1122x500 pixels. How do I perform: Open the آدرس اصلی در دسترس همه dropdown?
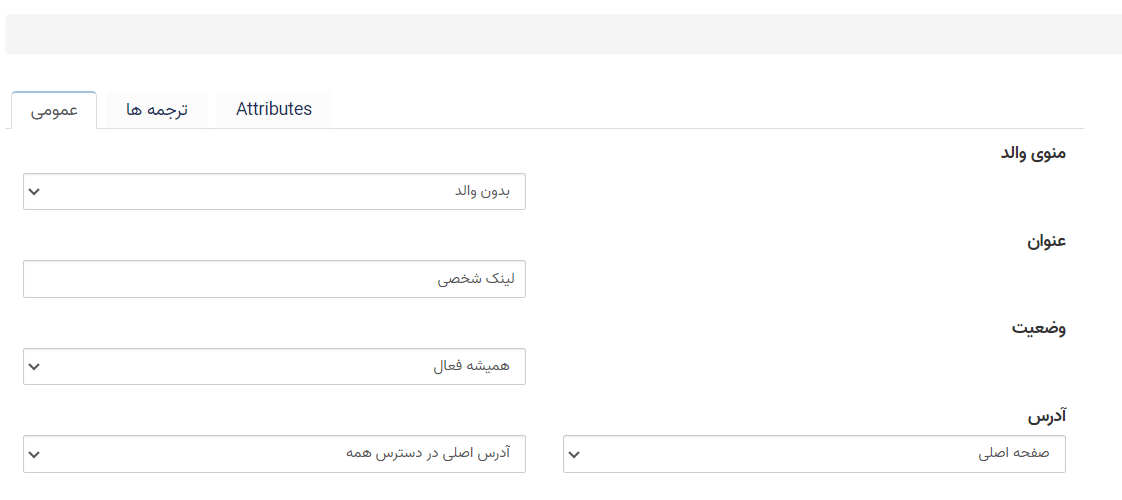[x=274, y=454]
